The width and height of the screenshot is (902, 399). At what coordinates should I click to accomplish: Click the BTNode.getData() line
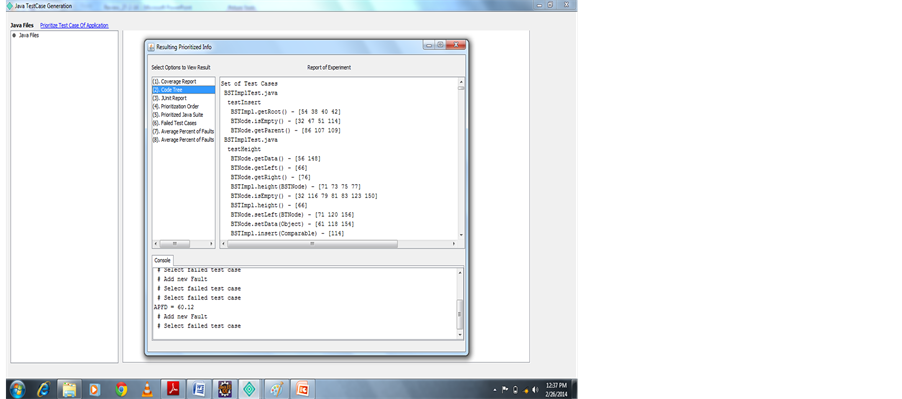coord(276,158)
